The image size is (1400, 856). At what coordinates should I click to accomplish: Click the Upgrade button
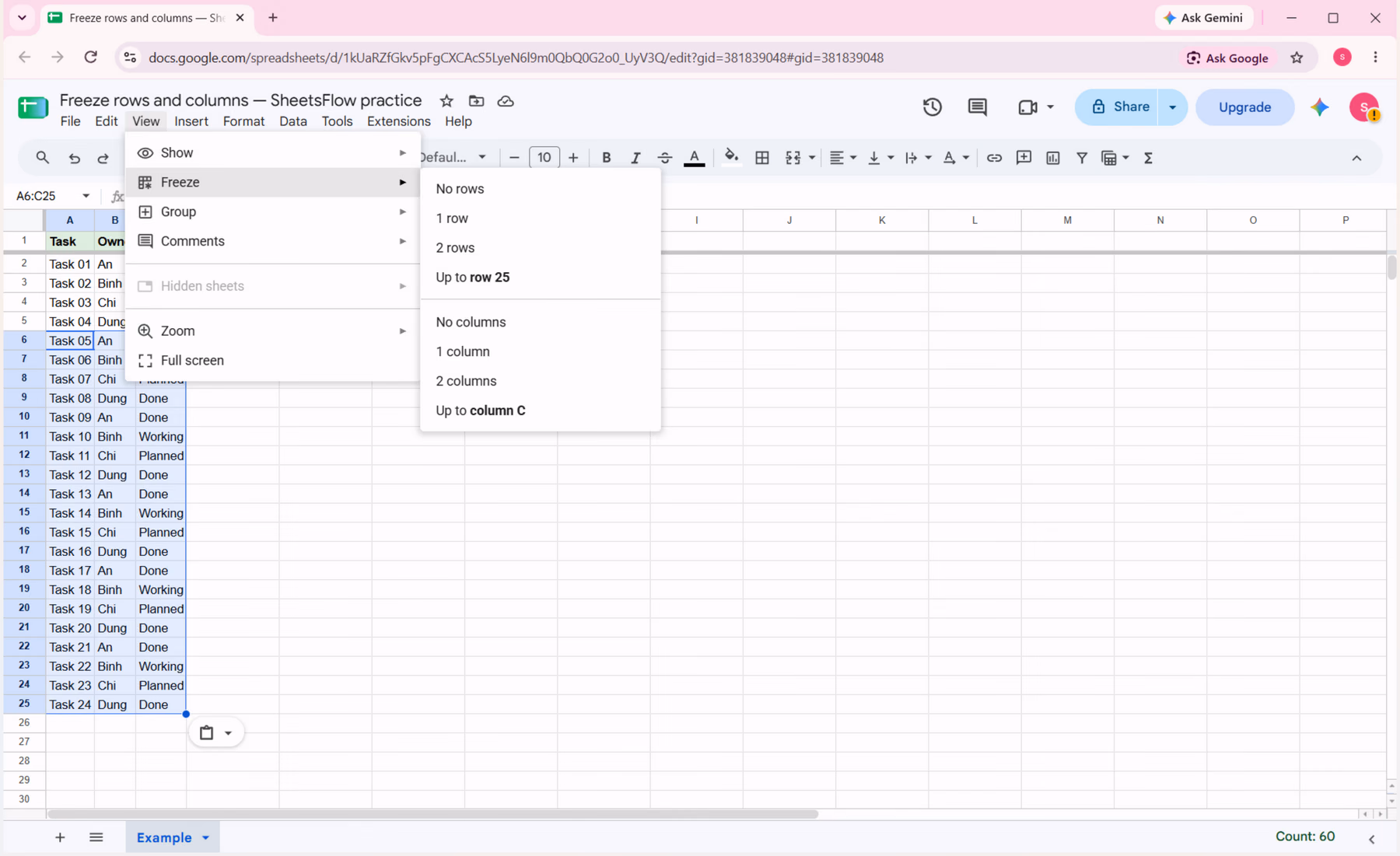tap(1244, 107)
